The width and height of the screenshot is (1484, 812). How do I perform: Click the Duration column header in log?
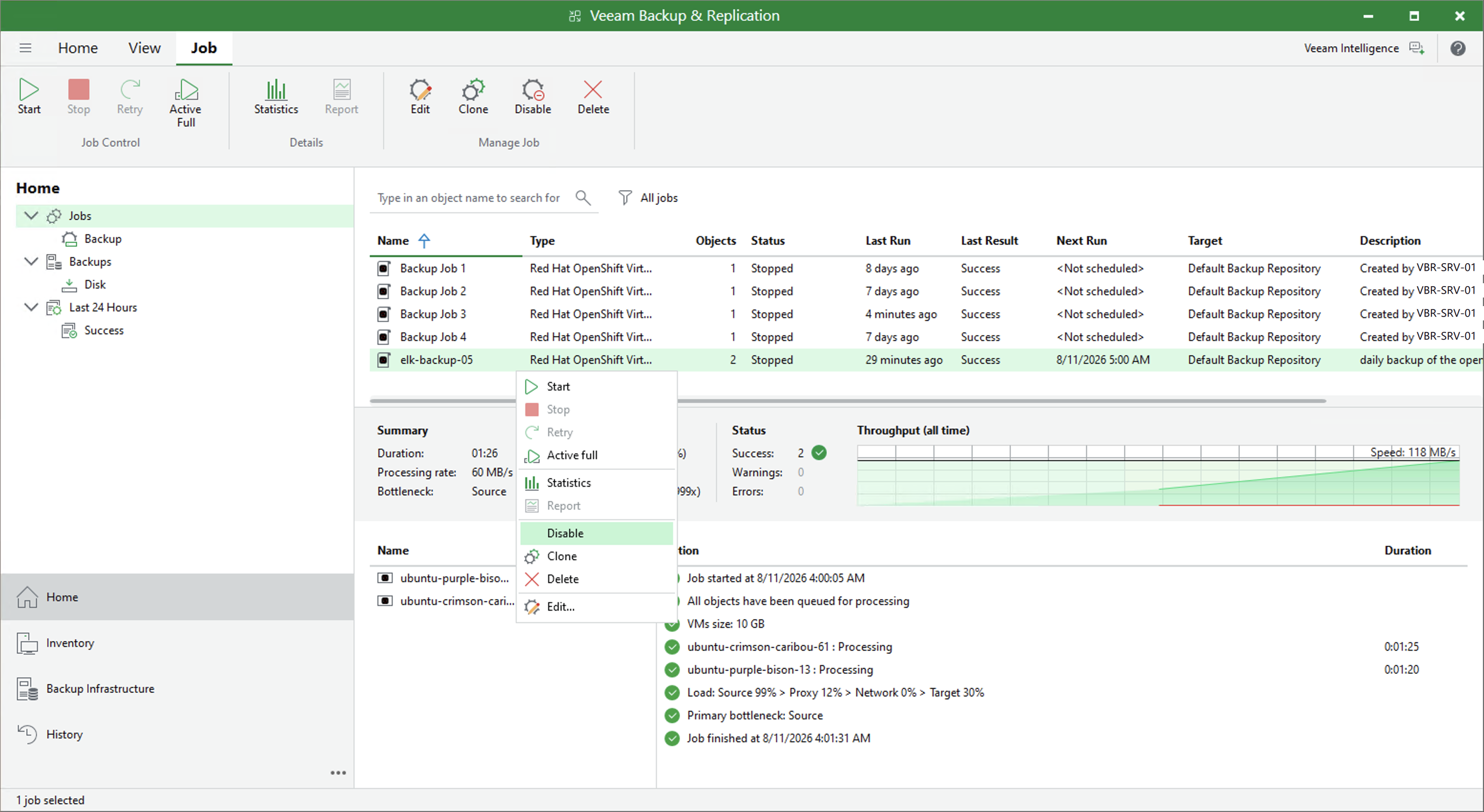1407,550
